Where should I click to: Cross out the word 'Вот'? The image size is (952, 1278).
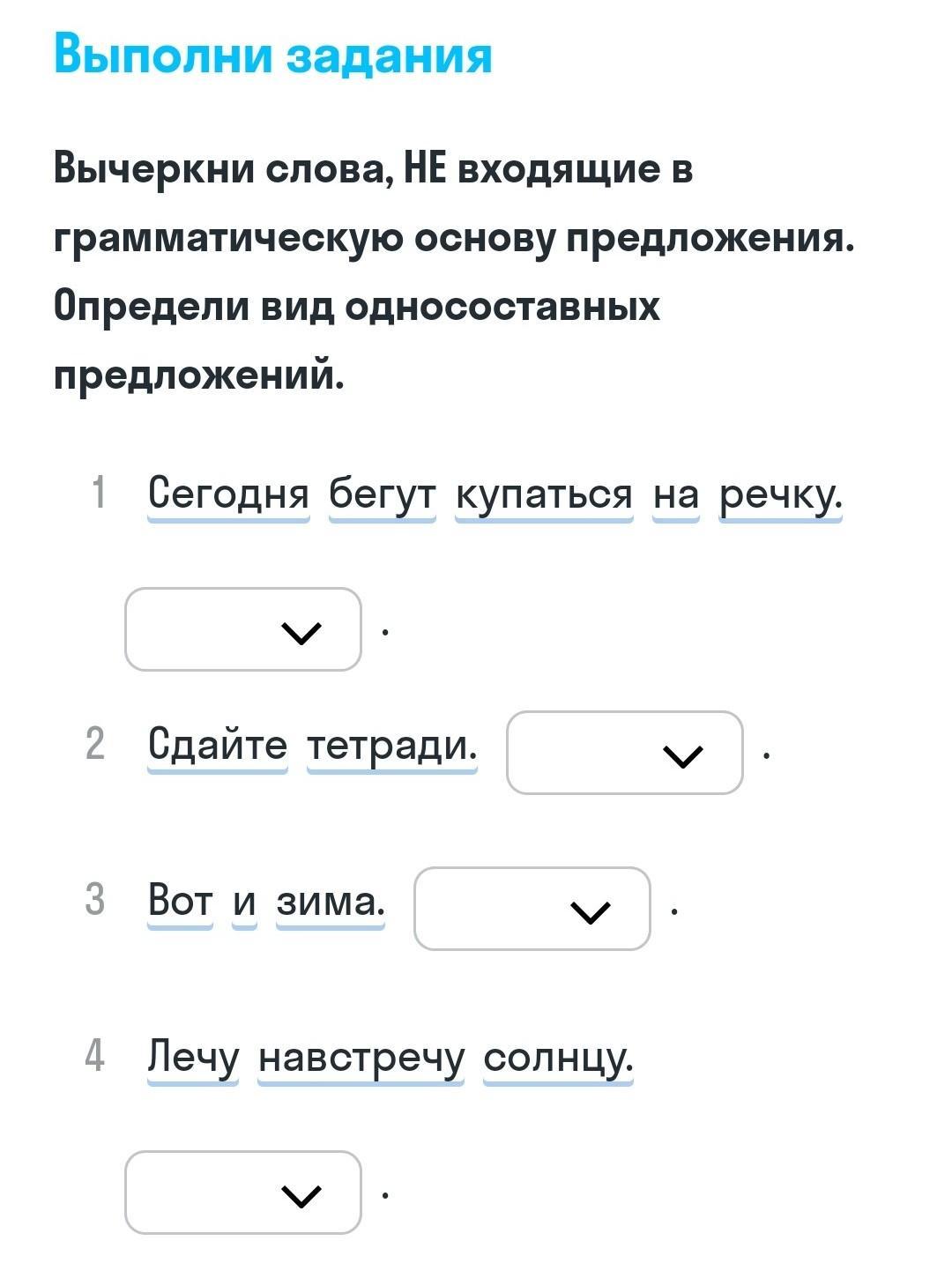point(181,901)
